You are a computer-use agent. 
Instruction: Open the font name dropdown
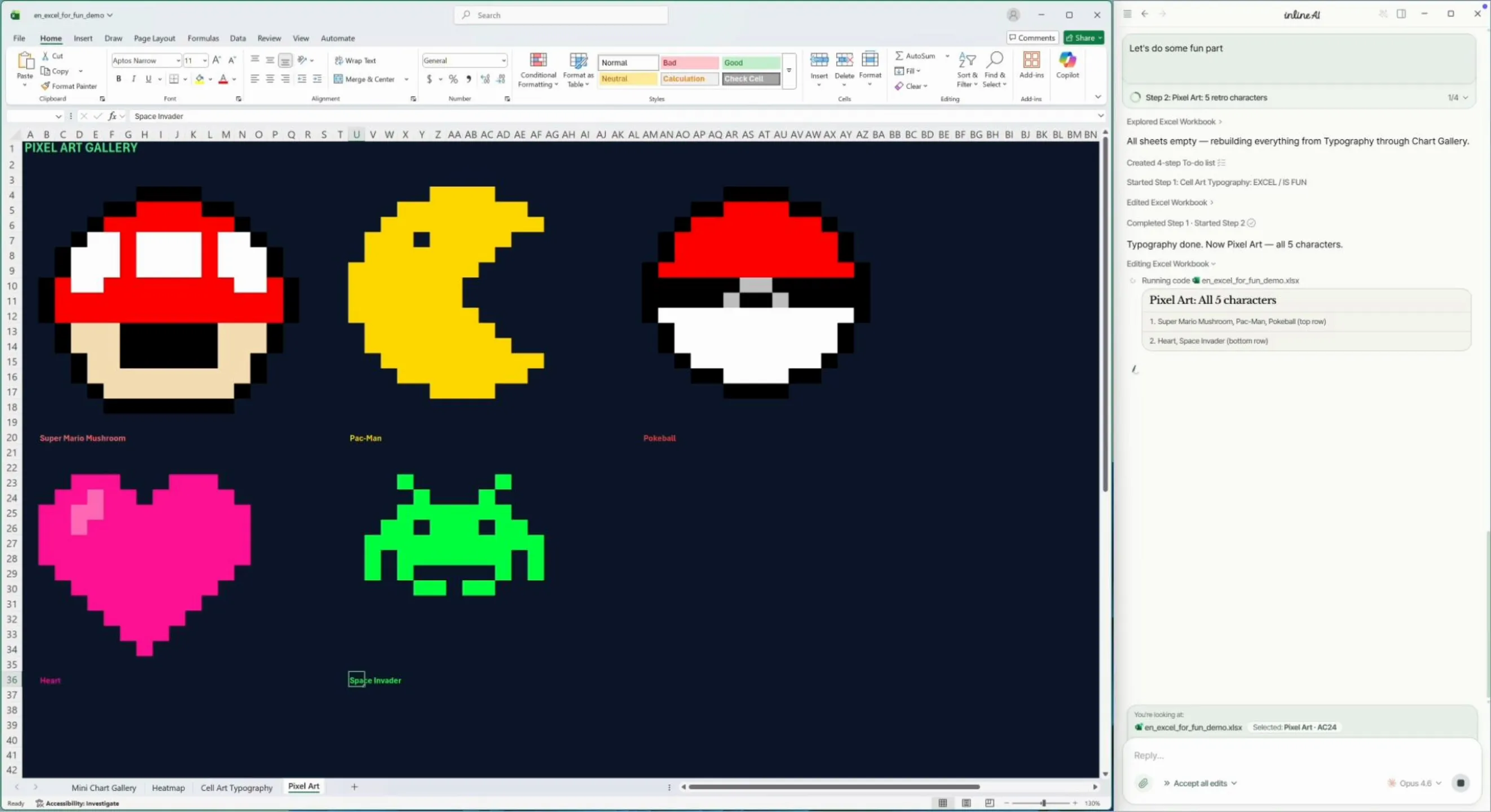coord(178,60)
